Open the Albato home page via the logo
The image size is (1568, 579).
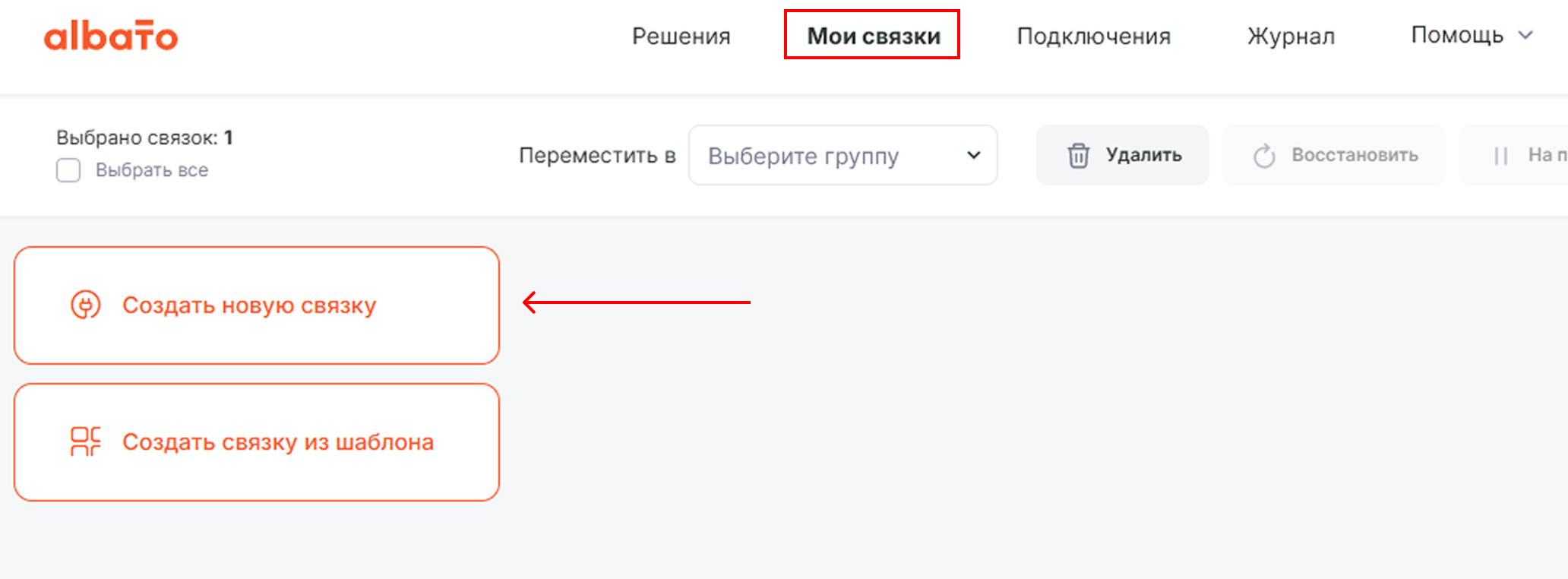[111, 36]
